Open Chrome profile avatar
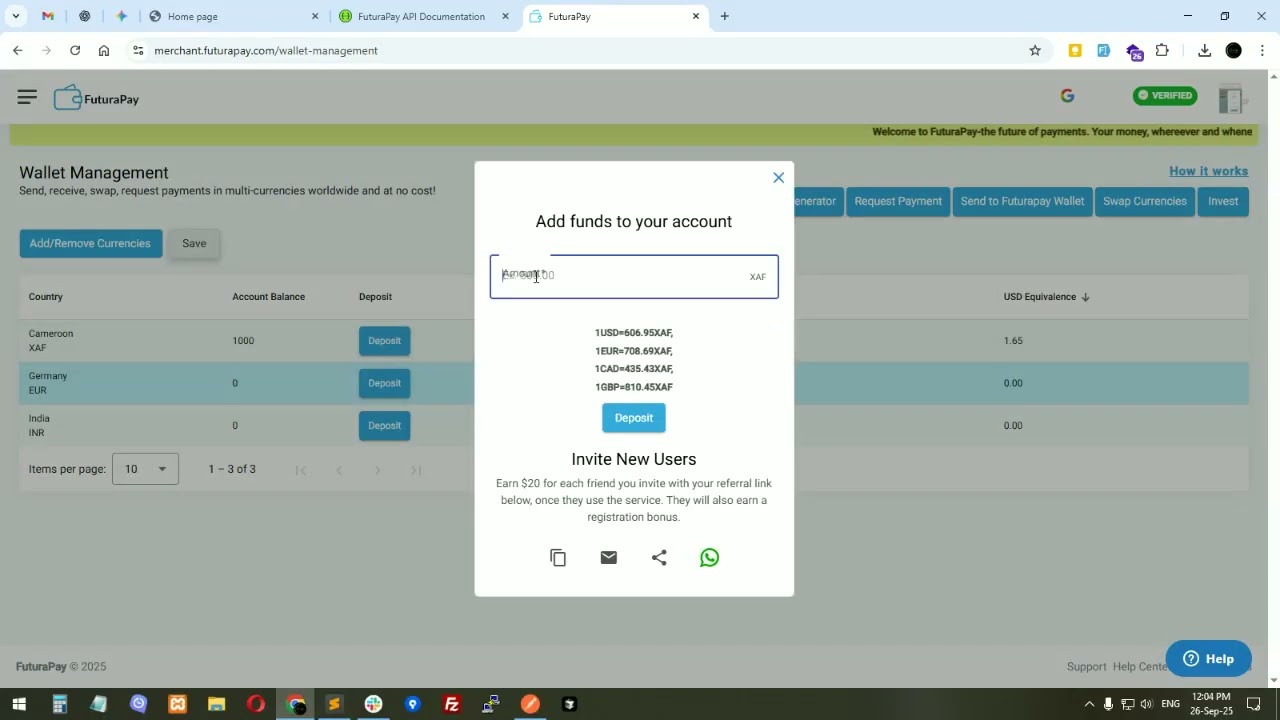 point(1234,50)
